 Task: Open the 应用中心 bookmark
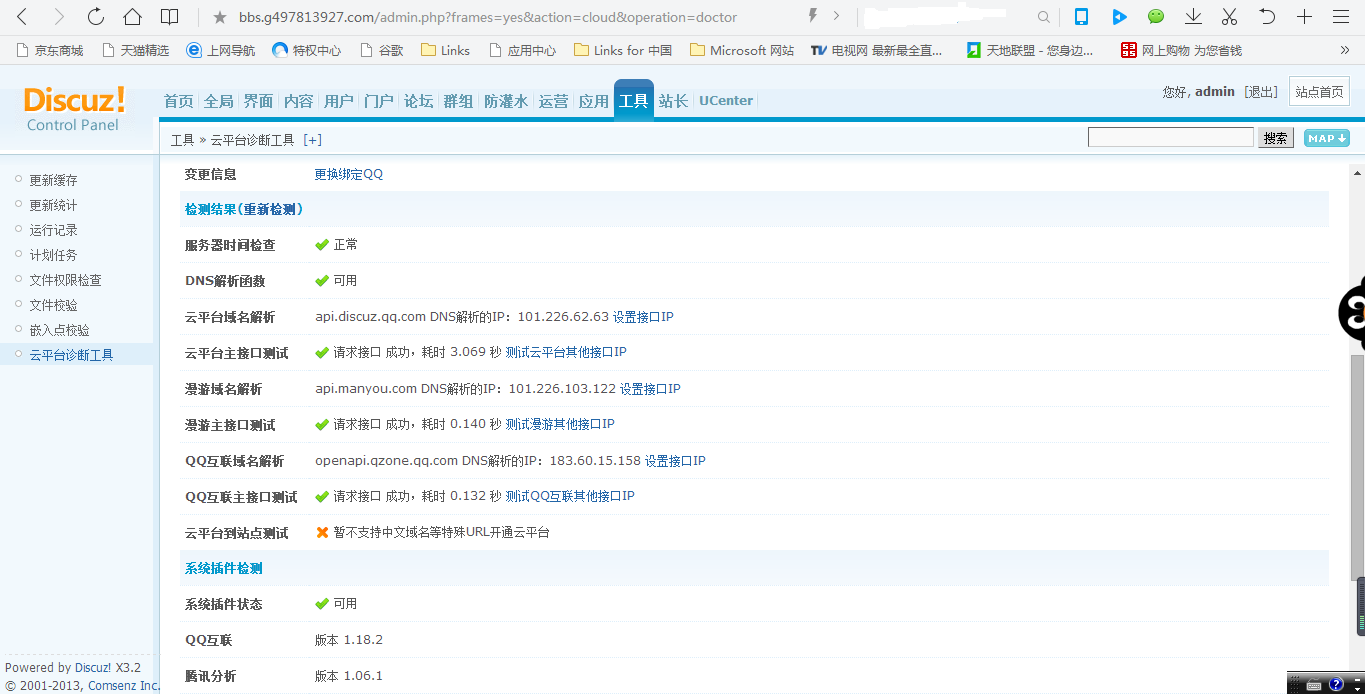click(522, 50)
